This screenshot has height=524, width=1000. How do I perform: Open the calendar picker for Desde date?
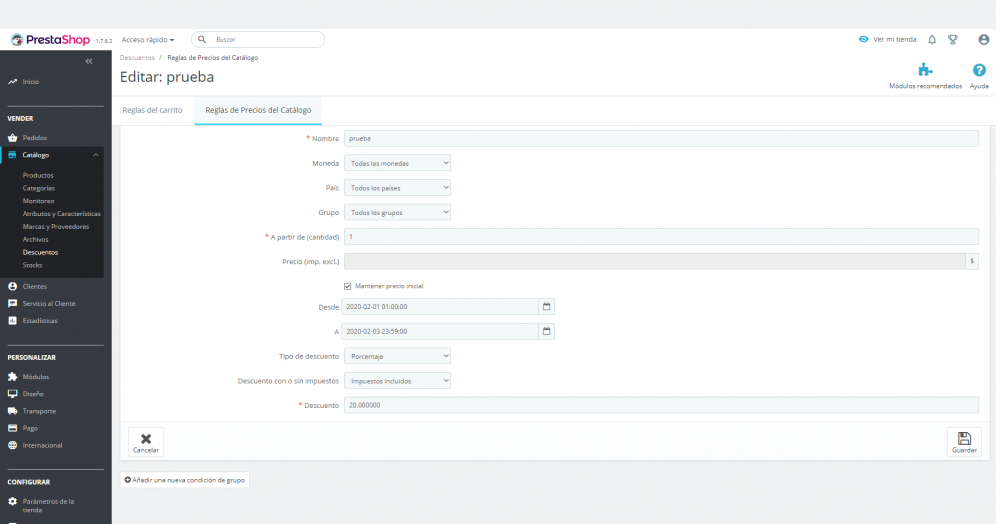click(x=547, y=307)
